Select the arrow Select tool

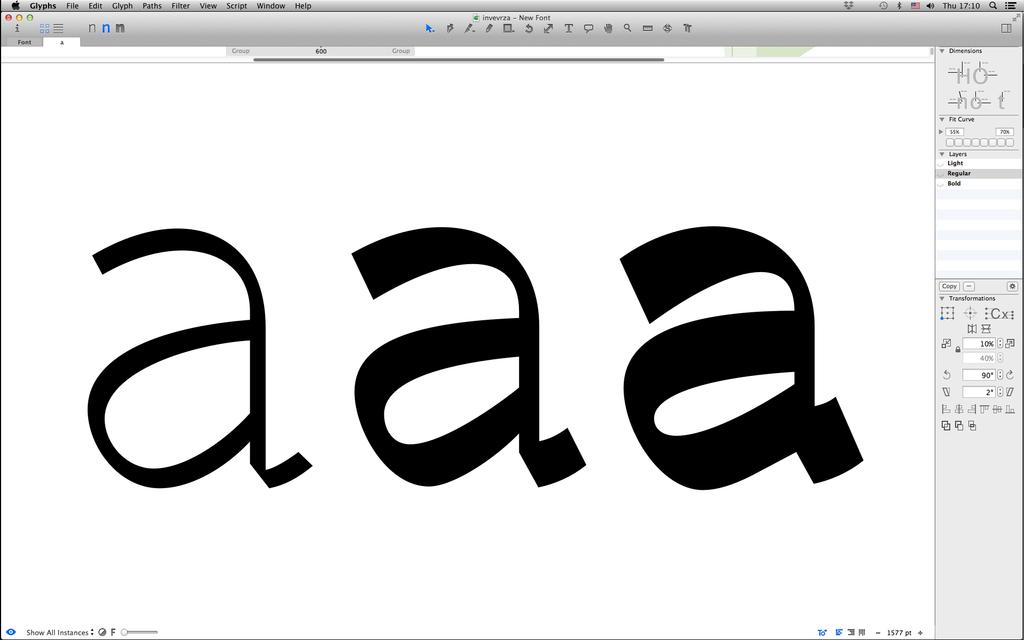tap(430, 28)
